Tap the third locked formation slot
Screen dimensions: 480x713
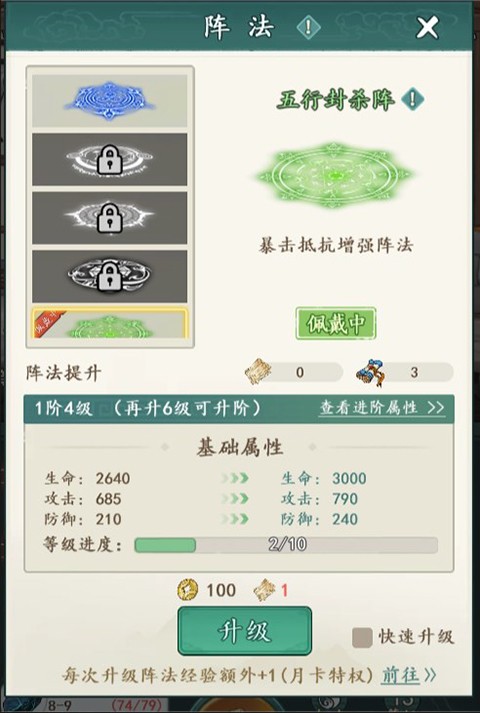click(110, 276)
